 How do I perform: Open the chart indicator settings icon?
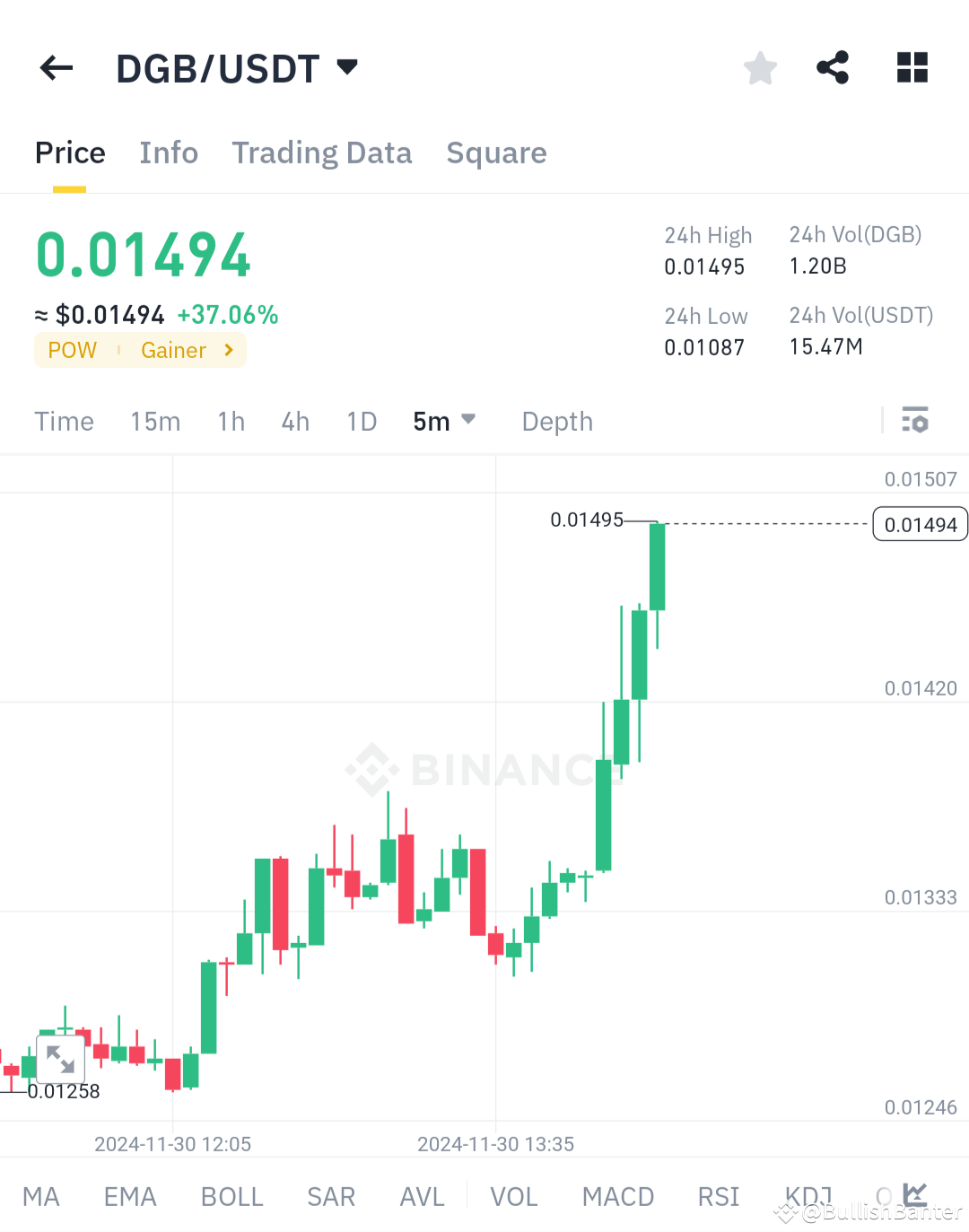(x=914, y=420)
